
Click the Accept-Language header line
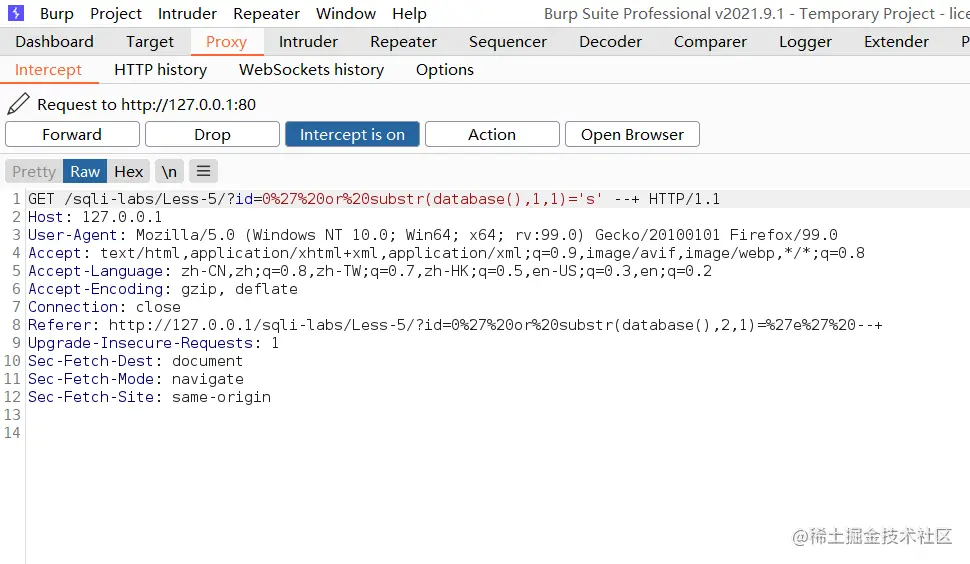click(370, 271)
